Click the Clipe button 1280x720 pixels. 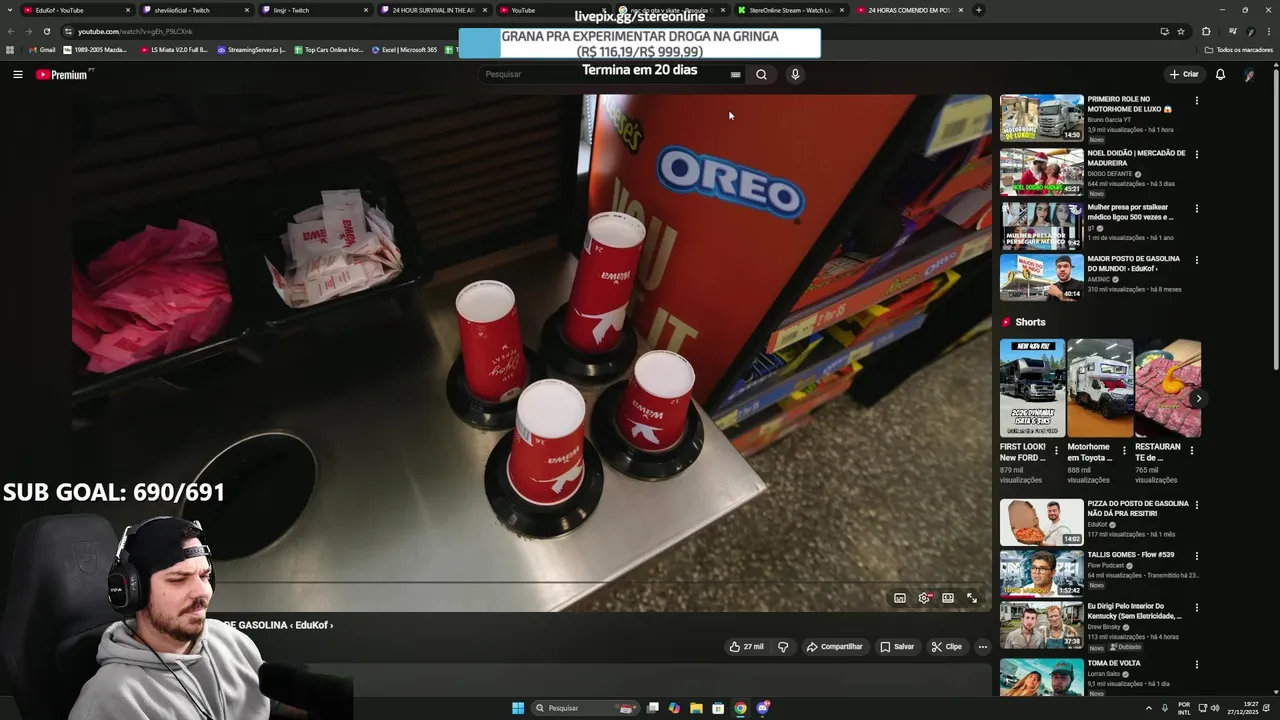click(946, 647)
